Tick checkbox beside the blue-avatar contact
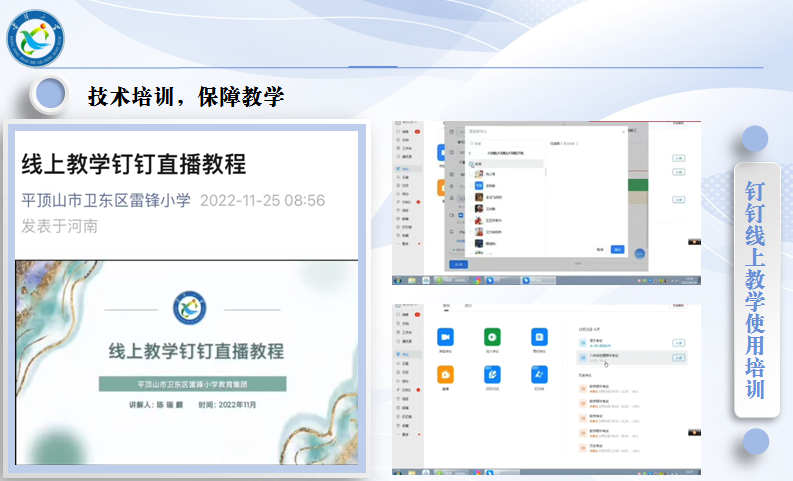793x481 pixels. point(471,186)
